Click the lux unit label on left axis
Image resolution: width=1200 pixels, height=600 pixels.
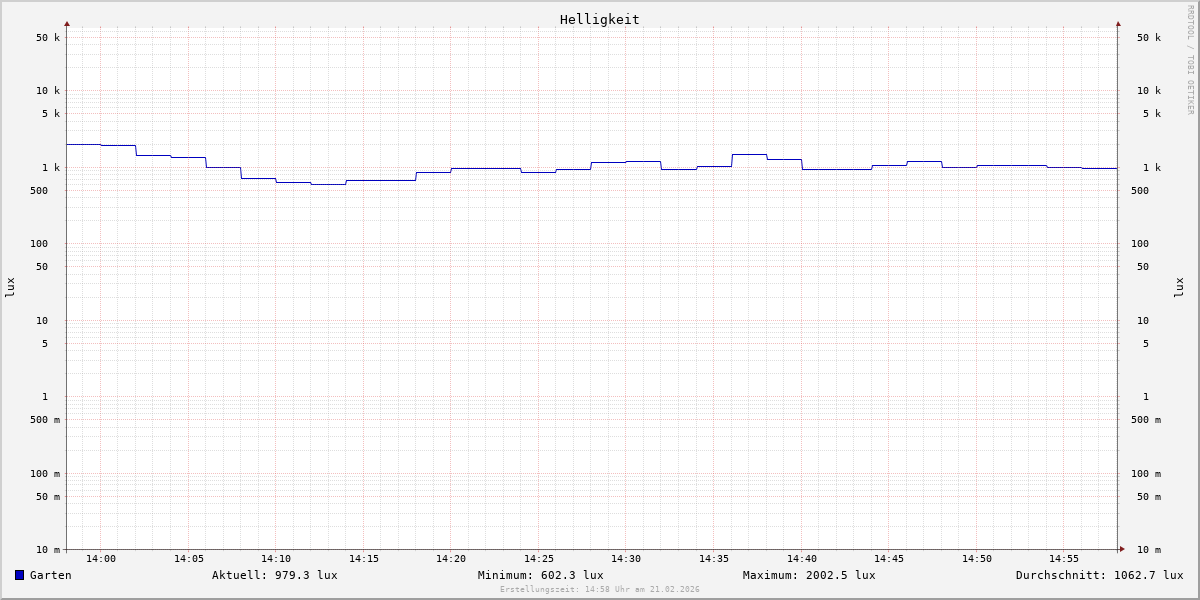coord(10,287)
